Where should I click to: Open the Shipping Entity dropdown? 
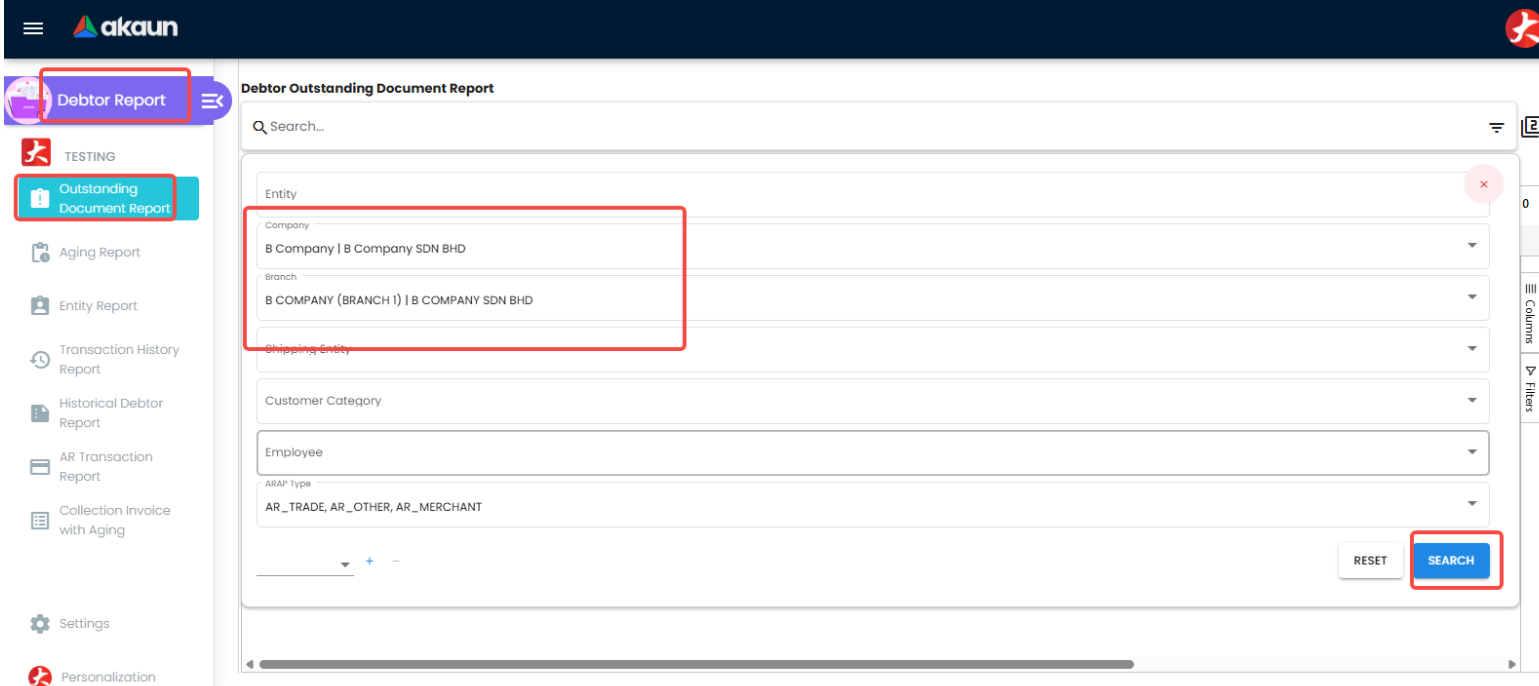tap(1471, 348)
